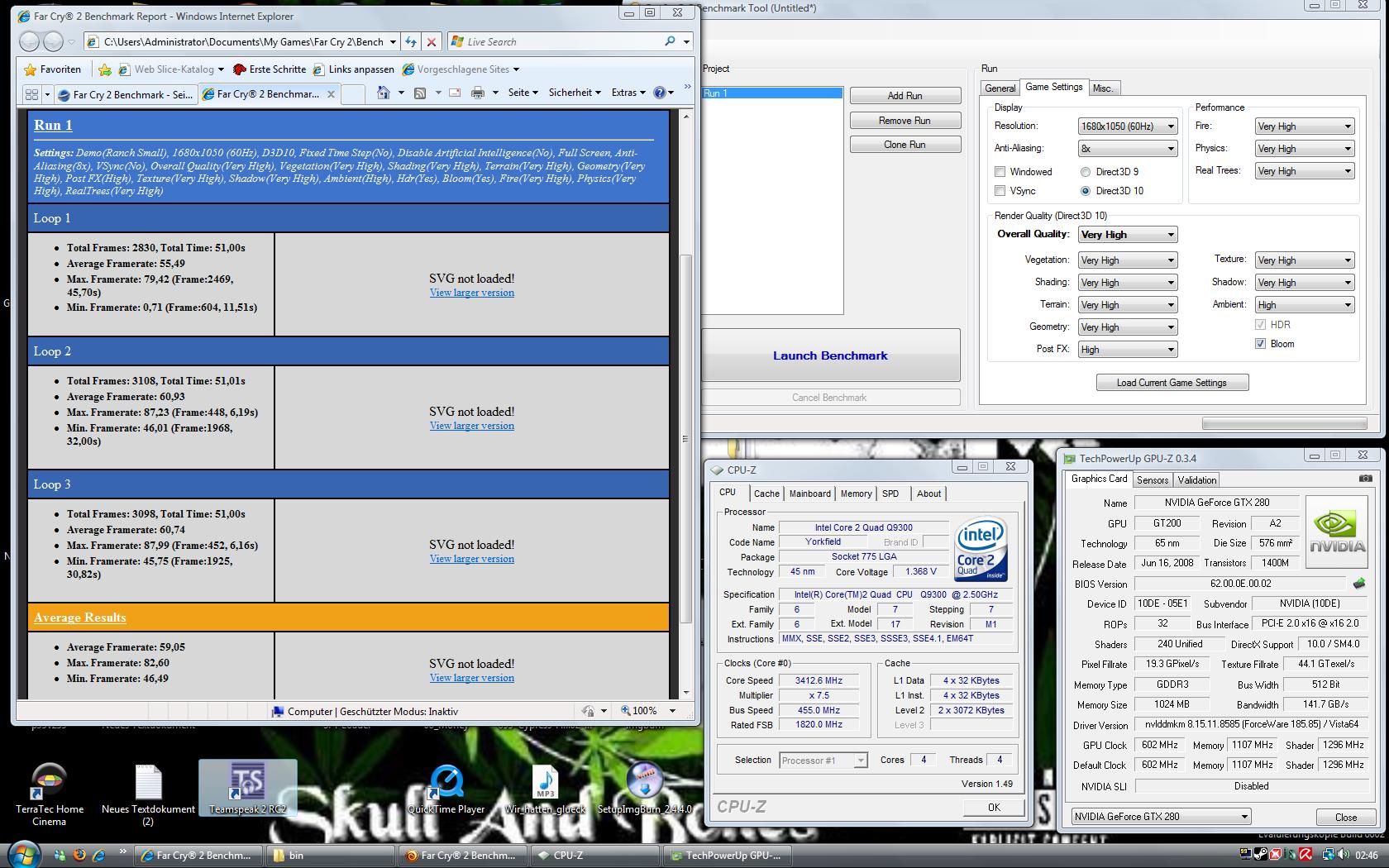The width and height of the screenshot is (1389, 868).
Task: Switch to the Misc. tab in benchmark tool
Action: [1103, 88]
